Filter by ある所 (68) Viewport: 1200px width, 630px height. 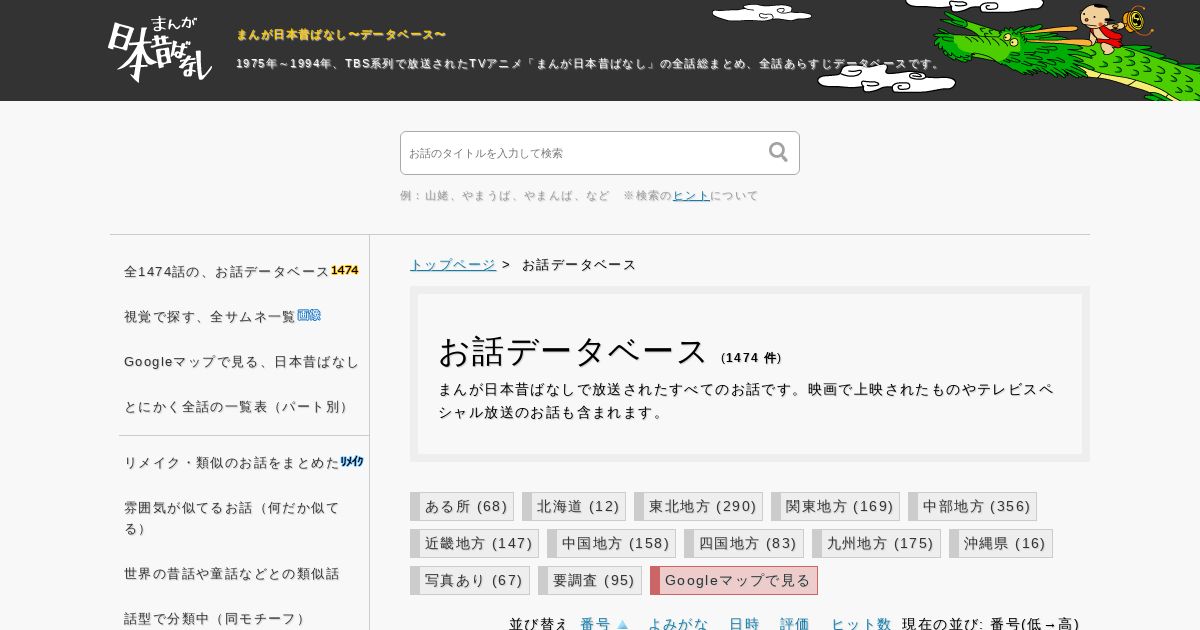tap(462, 506)
